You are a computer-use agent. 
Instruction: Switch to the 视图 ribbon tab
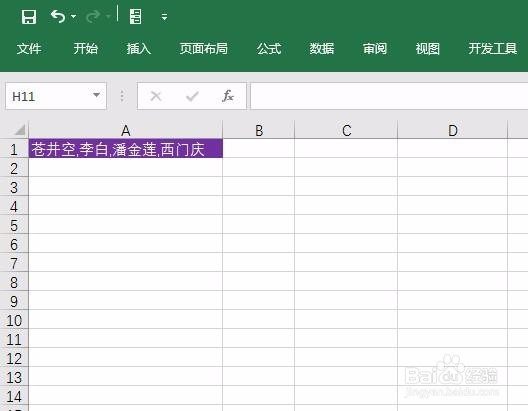click(427, 49)
